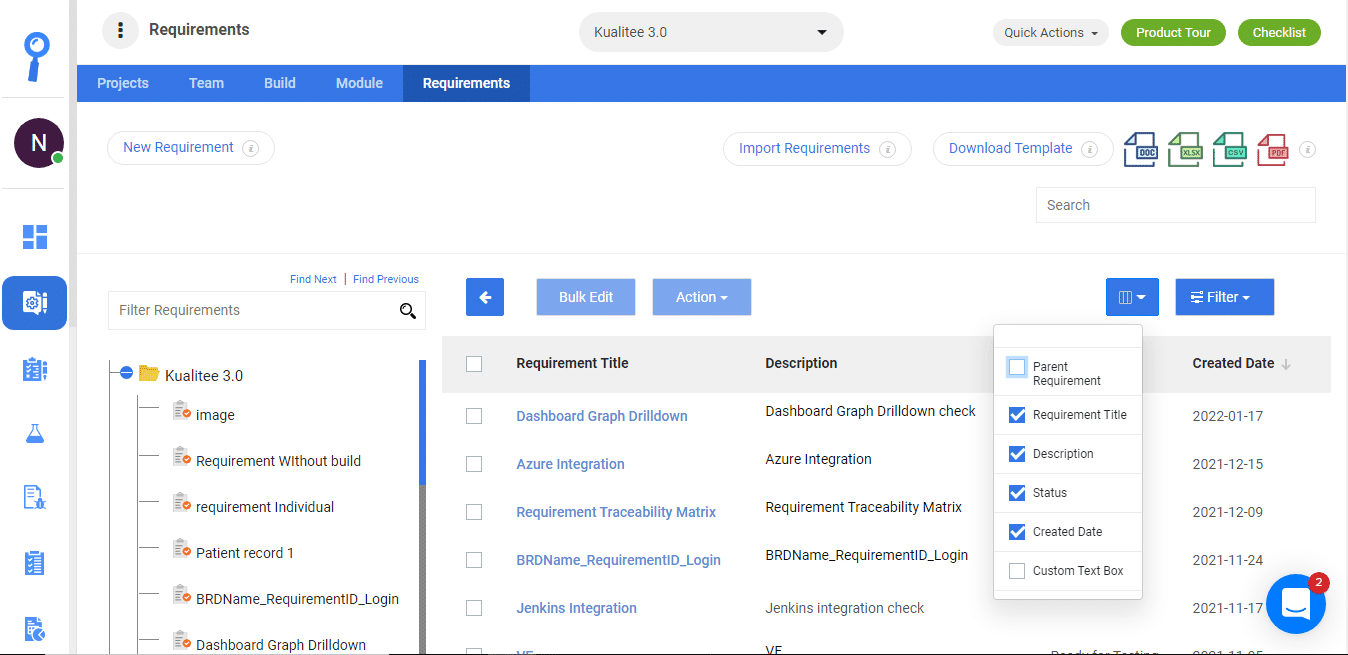
Task: Export the requirements list as CSV
Action: 1228,149
